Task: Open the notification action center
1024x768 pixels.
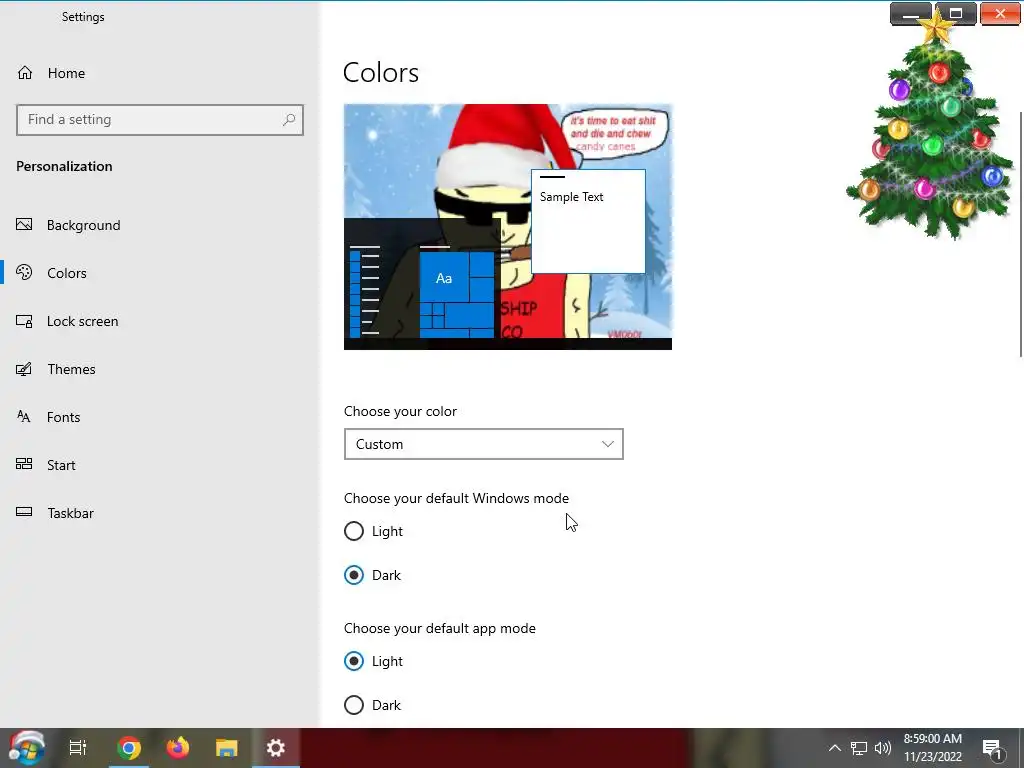Action: click(992, 748)
